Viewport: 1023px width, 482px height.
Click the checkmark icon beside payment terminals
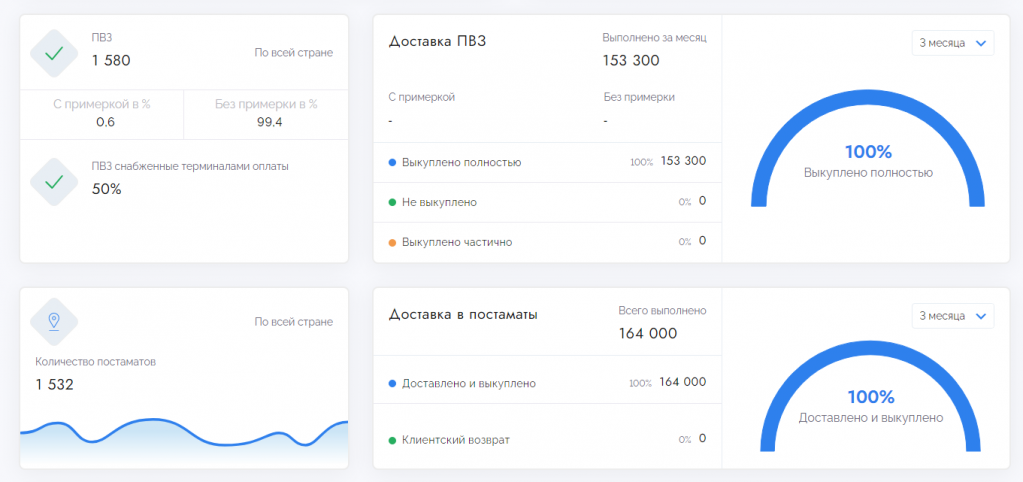[x=54, y=181]
